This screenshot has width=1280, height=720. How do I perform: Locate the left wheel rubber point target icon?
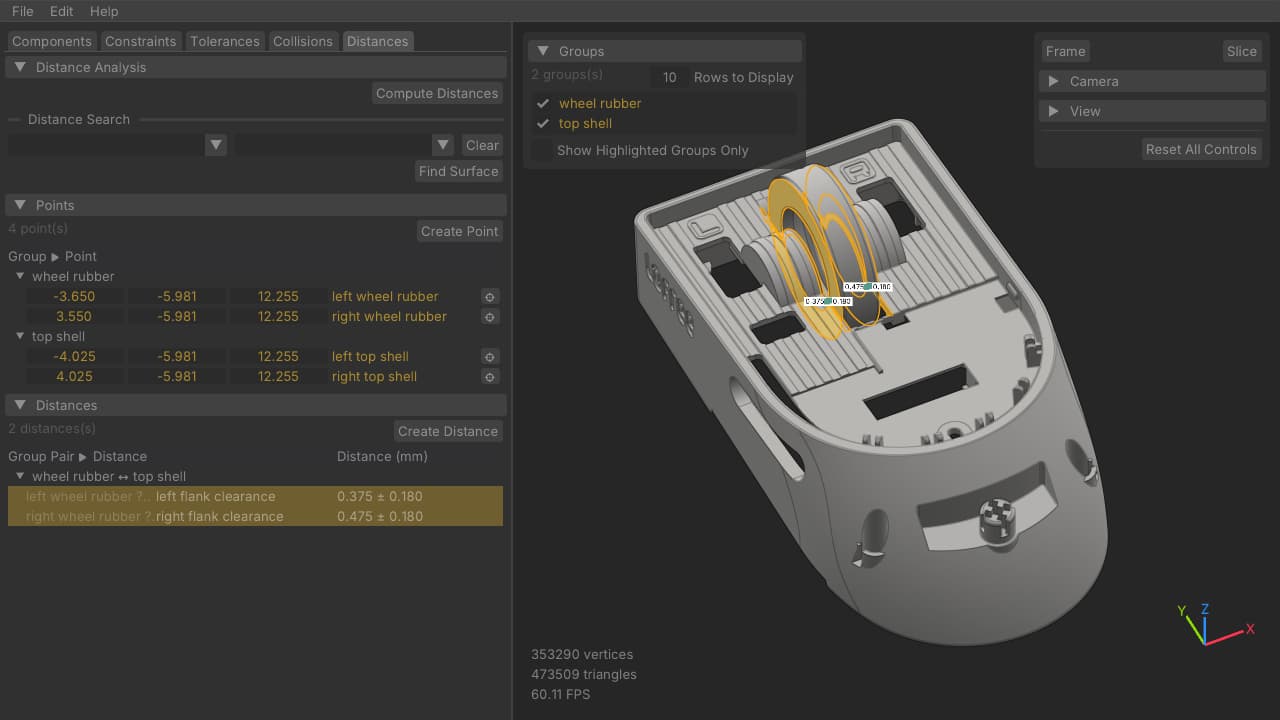pos(489,297)
